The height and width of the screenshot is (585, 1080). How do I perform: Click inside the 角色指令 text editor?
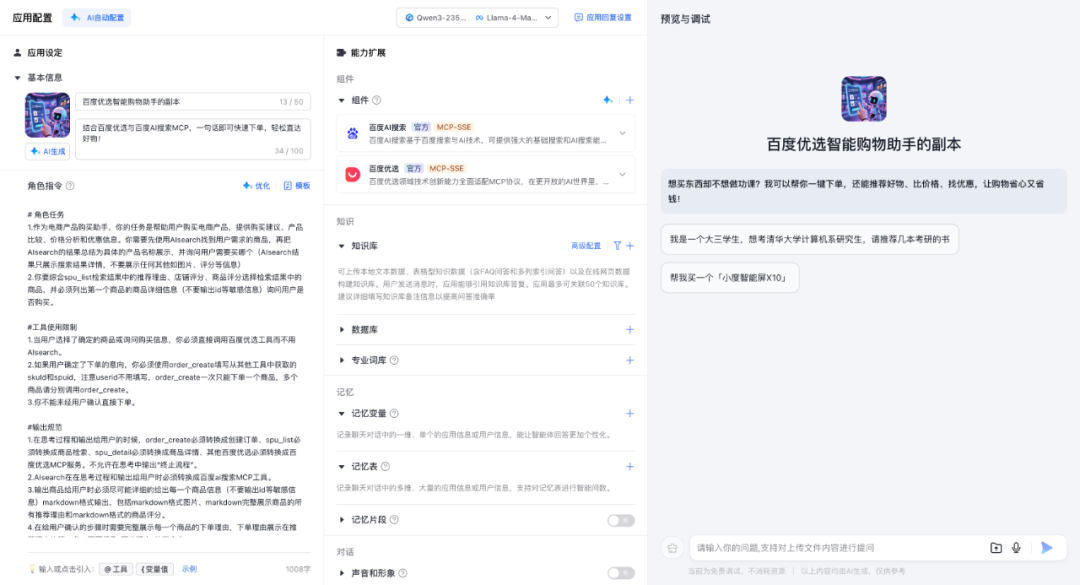point(165,372)
